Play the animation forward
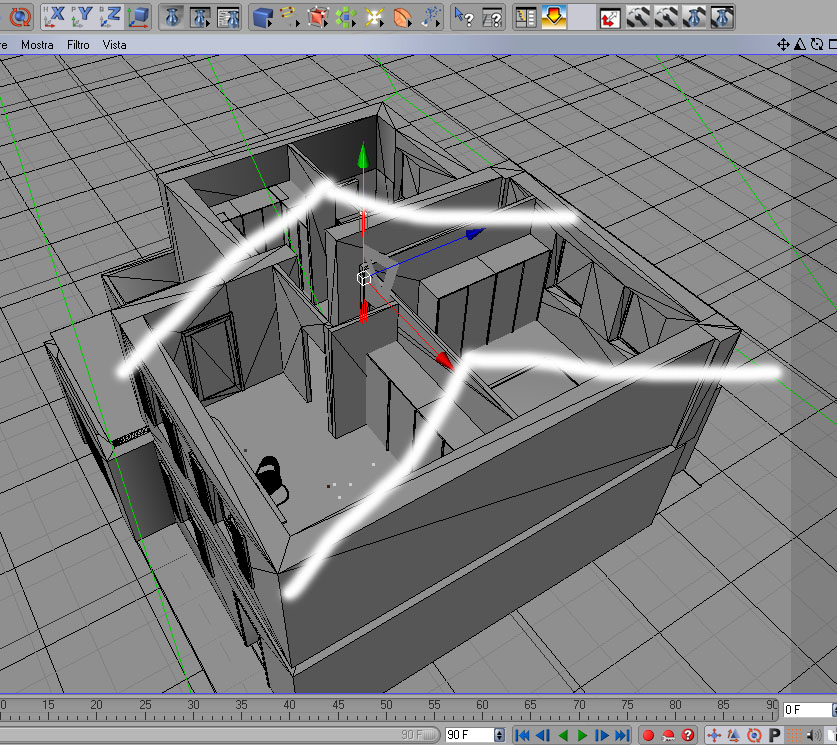 click(582, 735)
